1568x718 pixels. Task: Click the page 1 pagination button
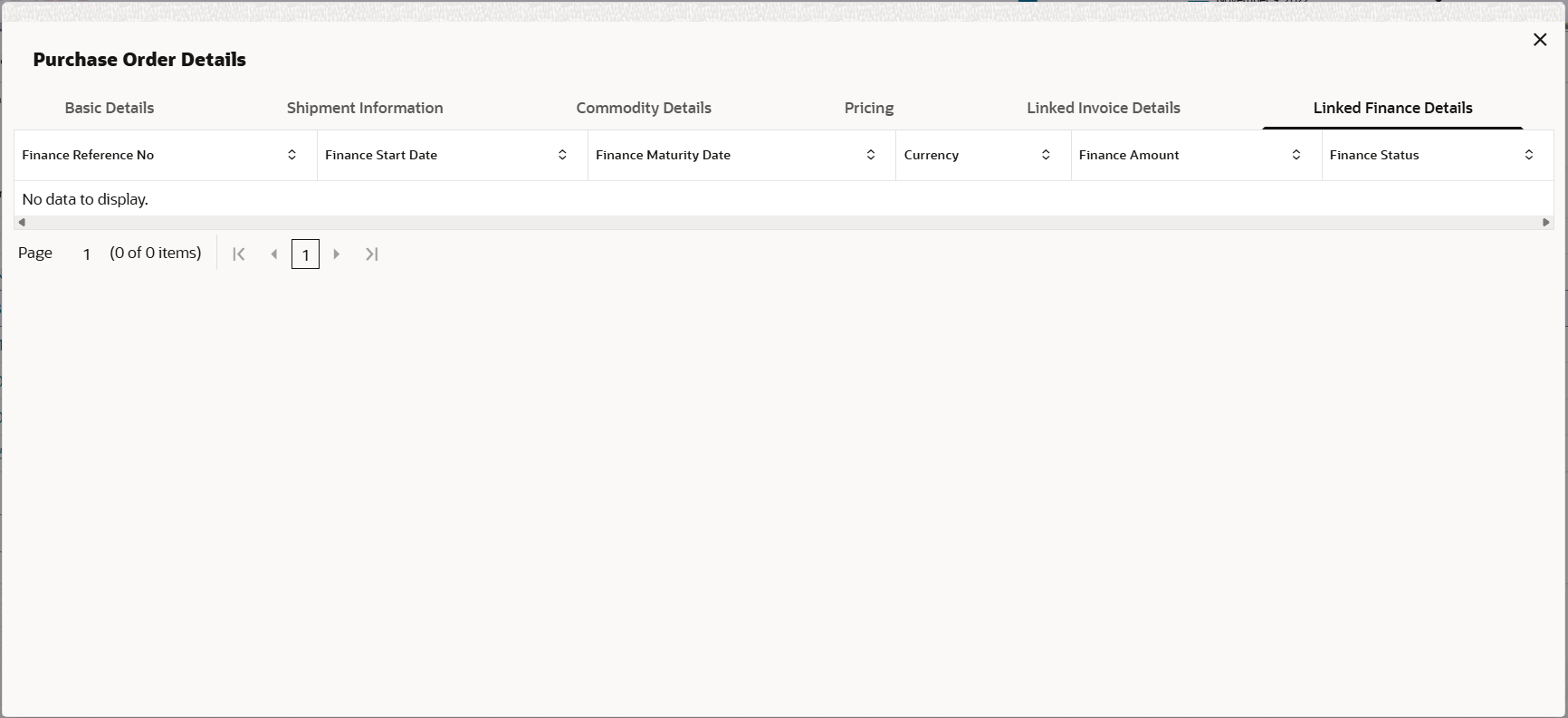pos(305,254)
